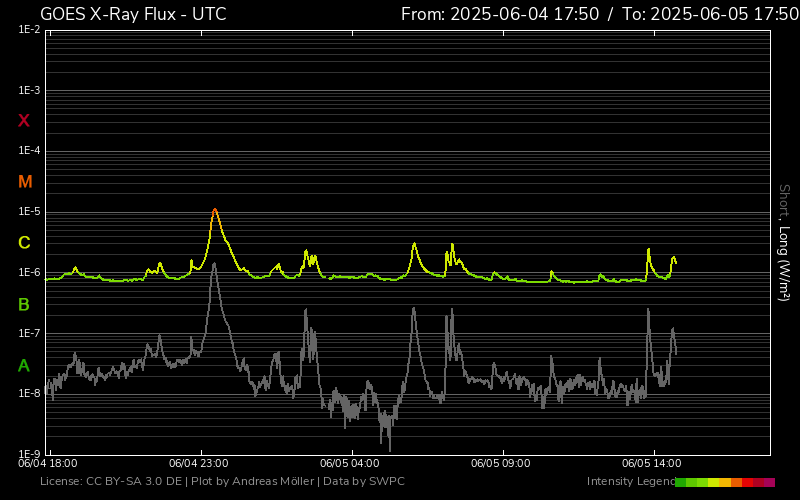Screen dimensions: 800x500
Task: Click the red X flare class label
Action: (x=24, y=121)
